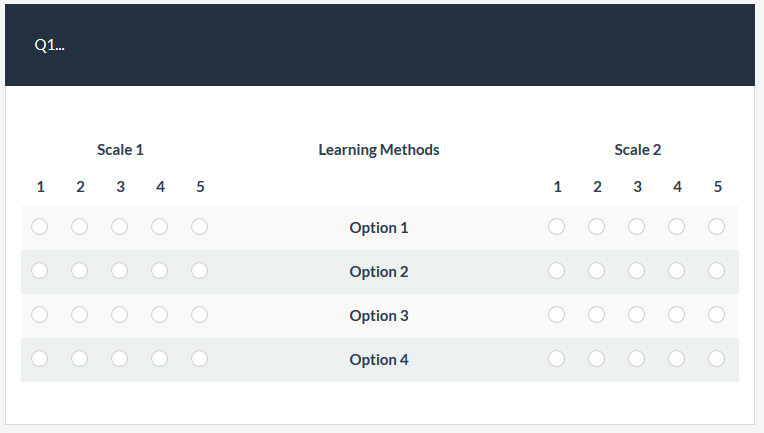Select Scale 1 rating 4 for Option 2
The height and width of the screenshot is (433, 764).
coord(159,271)
